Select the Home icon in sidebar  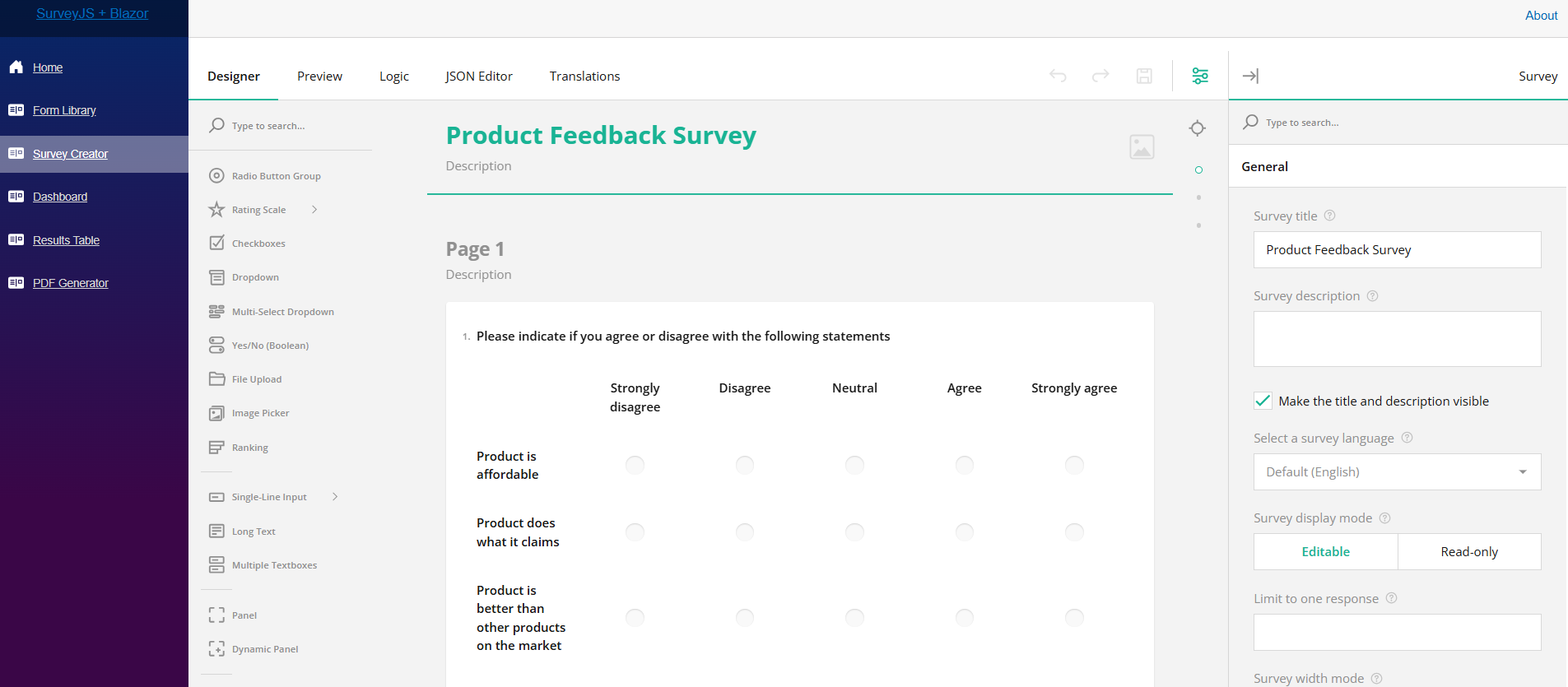[16, 67]
